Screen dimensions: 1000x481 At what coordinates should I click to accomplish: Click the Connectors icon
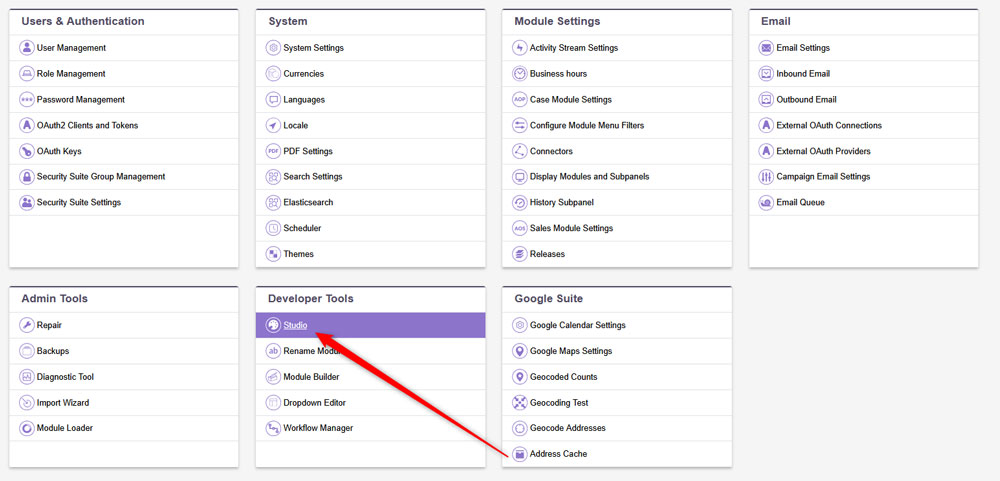point(520,151)
